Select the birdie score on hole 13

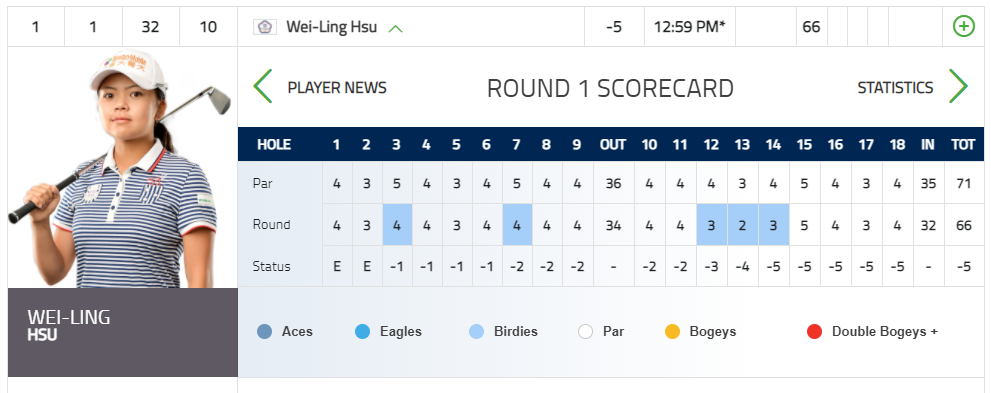[x=742, y=224]
